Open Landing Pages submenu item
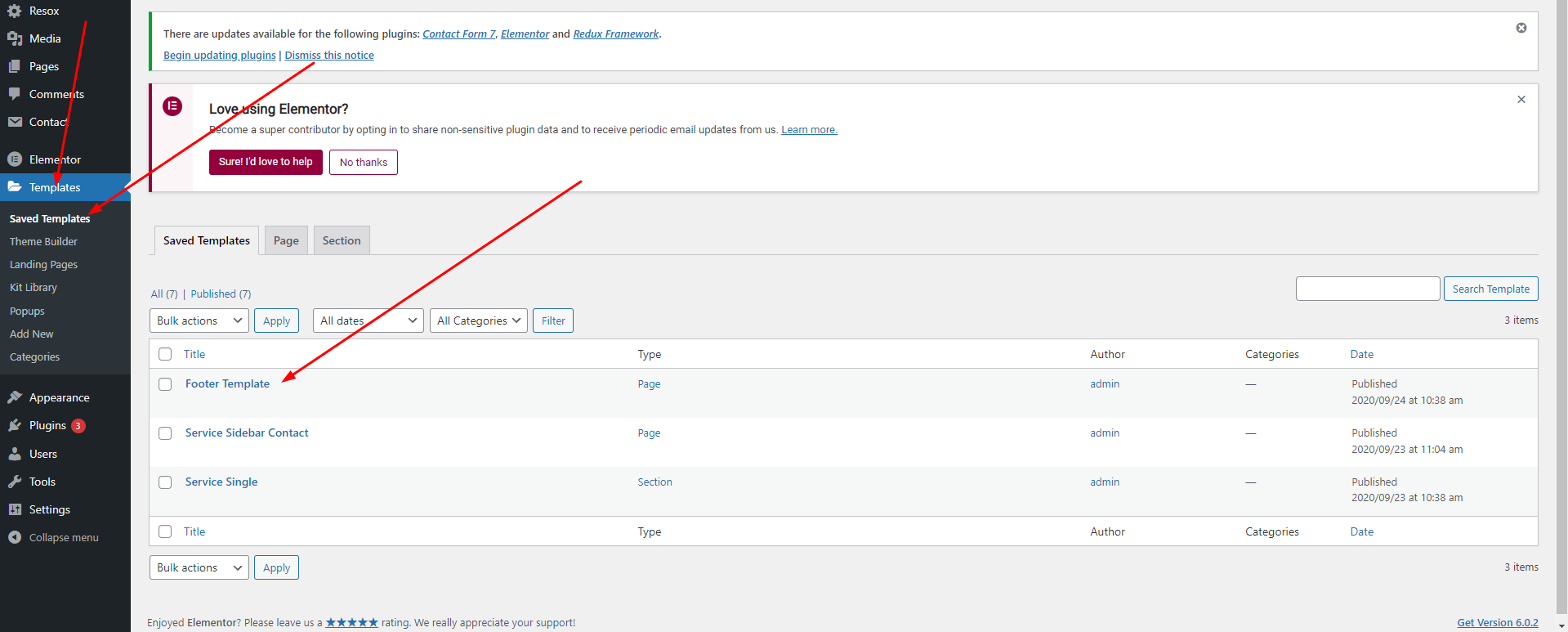The image size is (1568, 632). click(x=43, y=264)
